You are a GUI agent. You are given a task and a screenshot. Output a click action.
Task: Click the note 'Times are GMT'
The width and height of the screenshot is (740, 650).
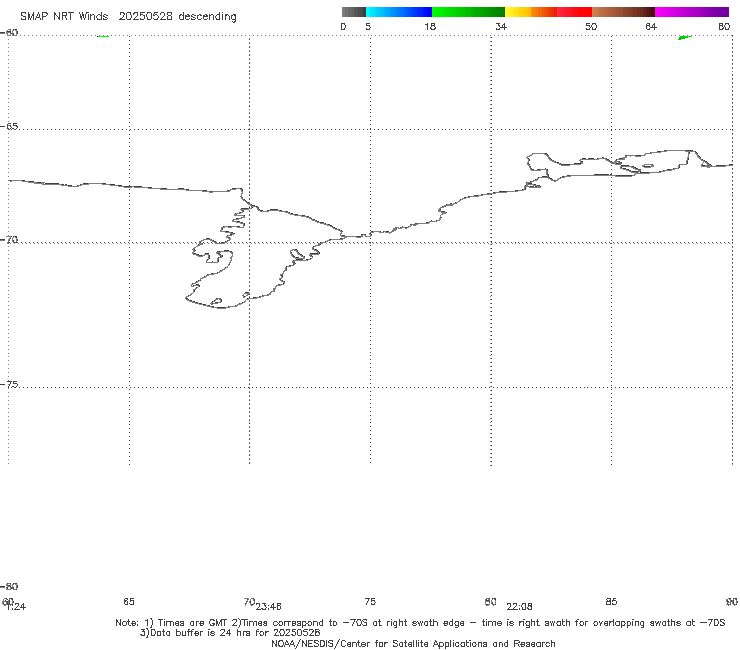(x=193, y=623)
